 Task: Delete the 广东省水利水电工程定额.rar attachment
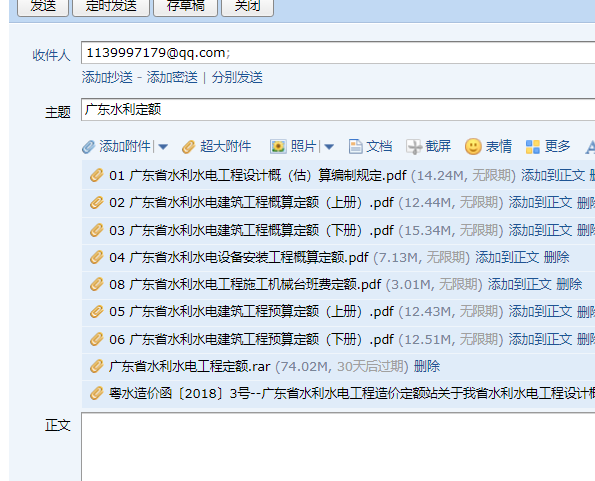click(427, 366)
